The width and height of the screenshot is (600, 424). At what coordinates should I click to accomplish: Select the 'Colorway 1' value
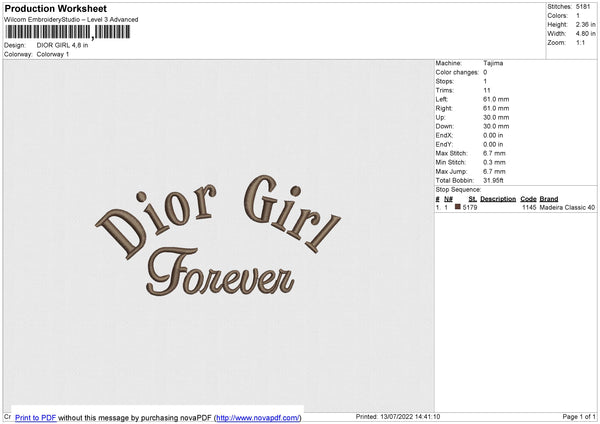53,54
